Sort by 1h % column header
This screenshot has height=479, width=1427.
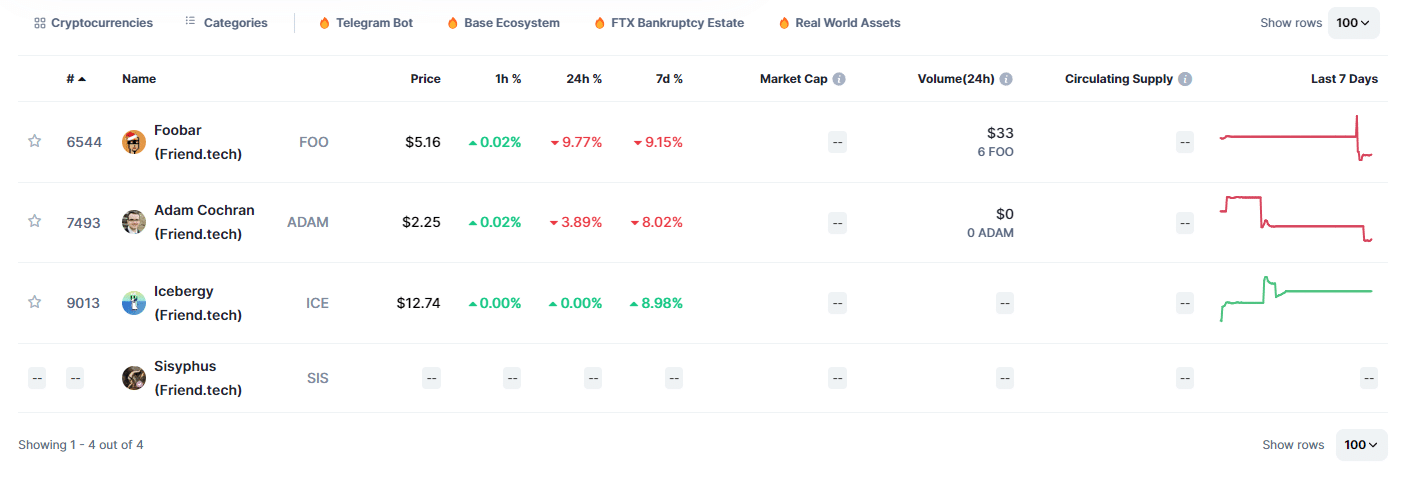click(x=508, y=79)
